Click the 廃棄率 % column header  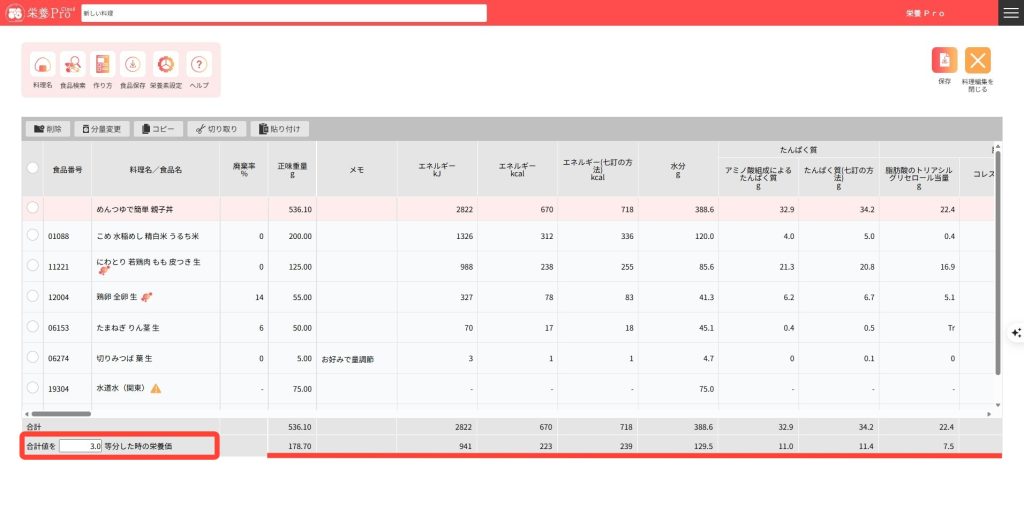pyautogui.click(x=244, y=169)
